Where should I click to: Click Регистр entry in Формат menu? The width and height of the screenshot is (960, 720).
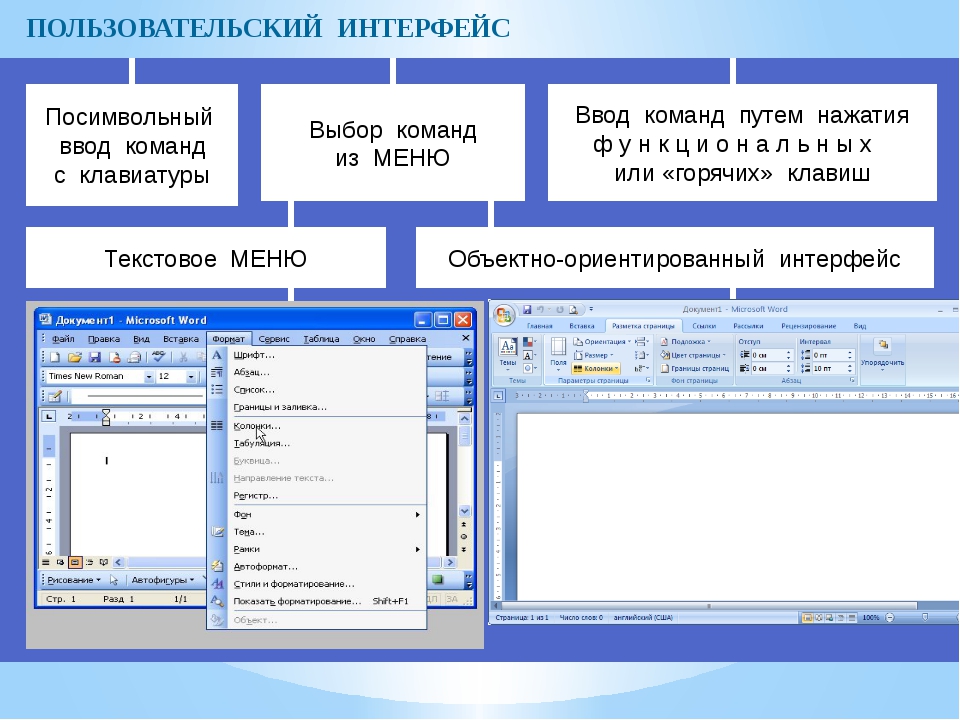tap(255, 496)
